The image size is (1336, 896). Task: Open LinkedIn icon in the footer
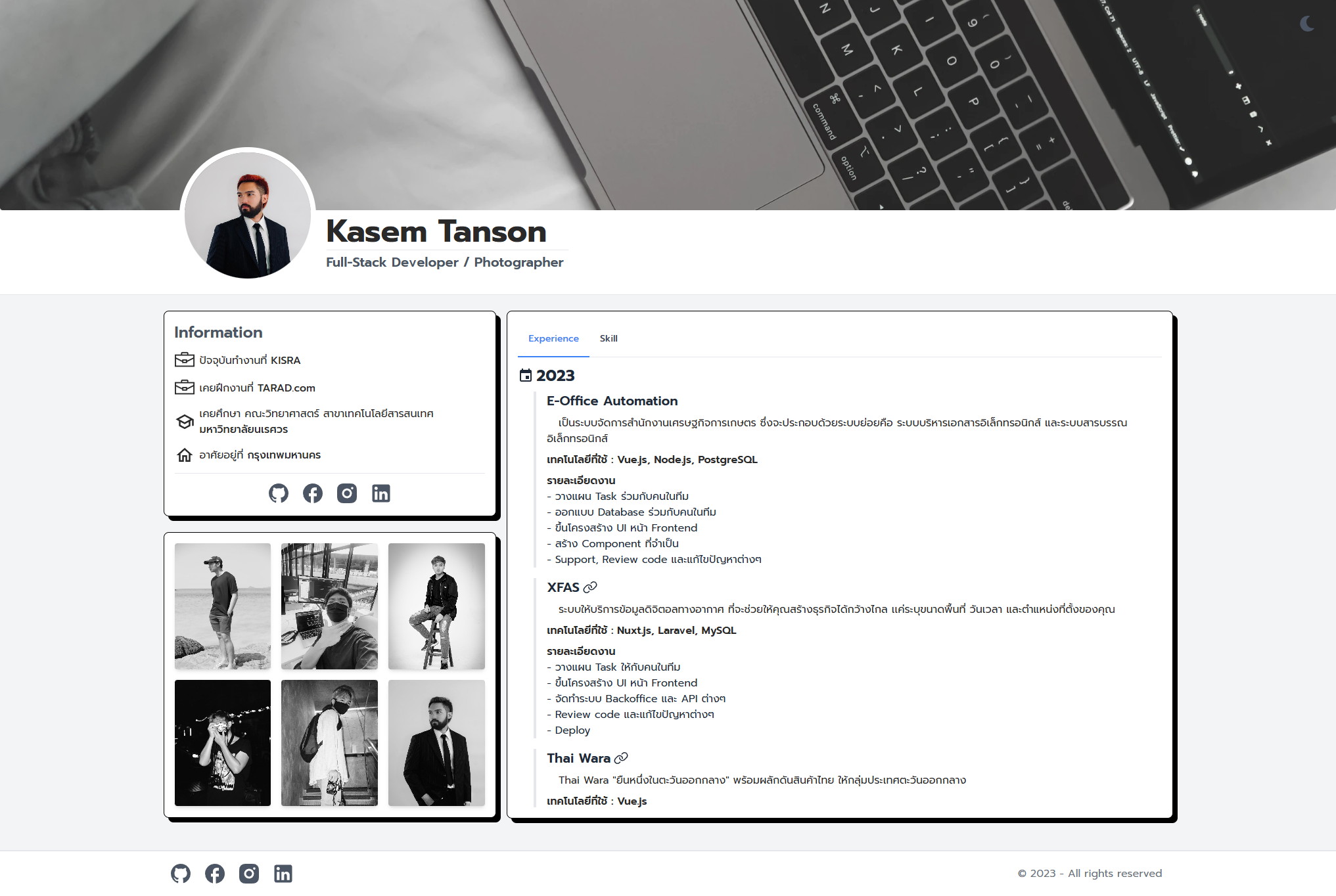(x=283, y=874)
